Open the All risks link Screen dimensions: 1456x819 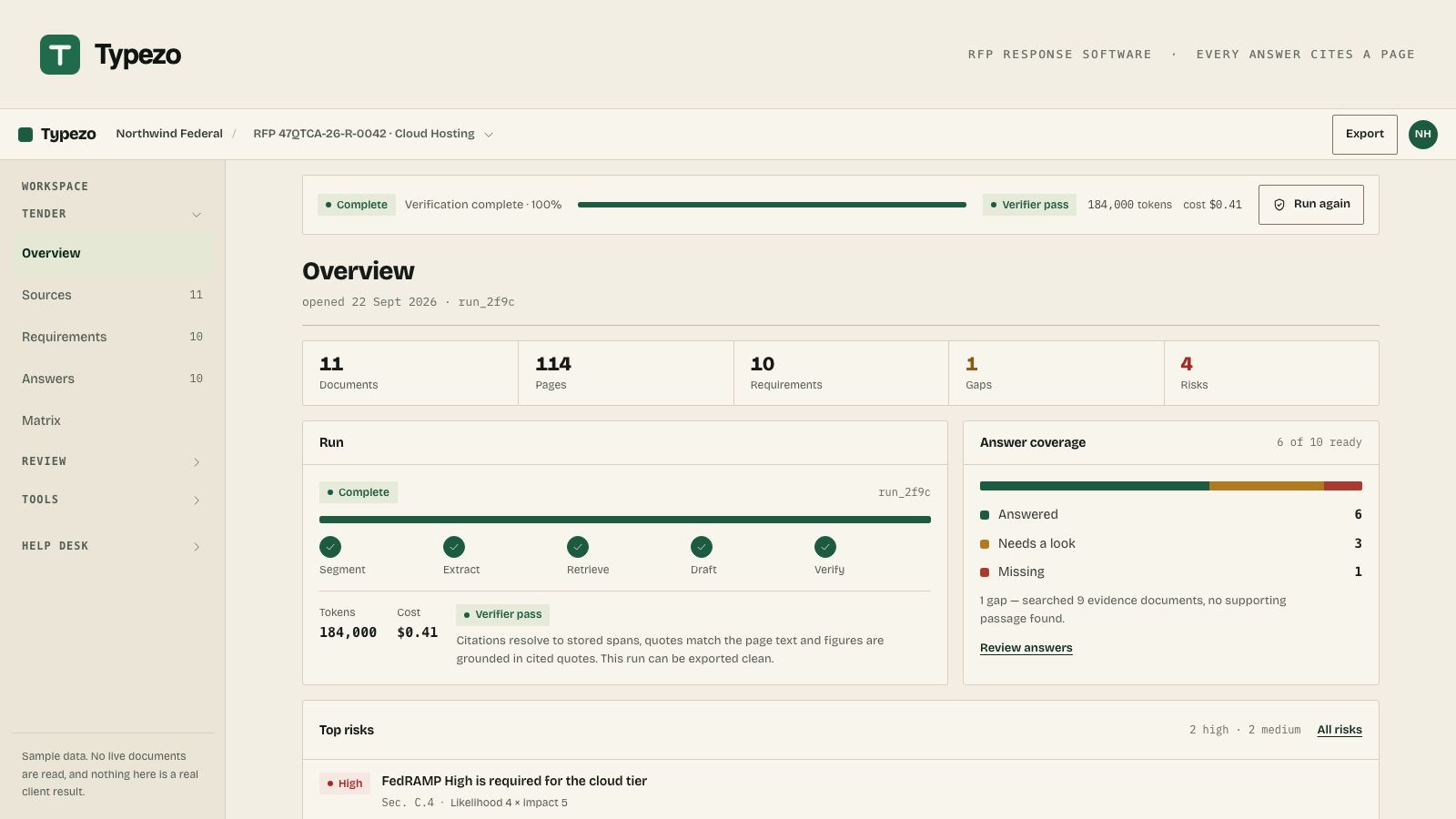1340,730
